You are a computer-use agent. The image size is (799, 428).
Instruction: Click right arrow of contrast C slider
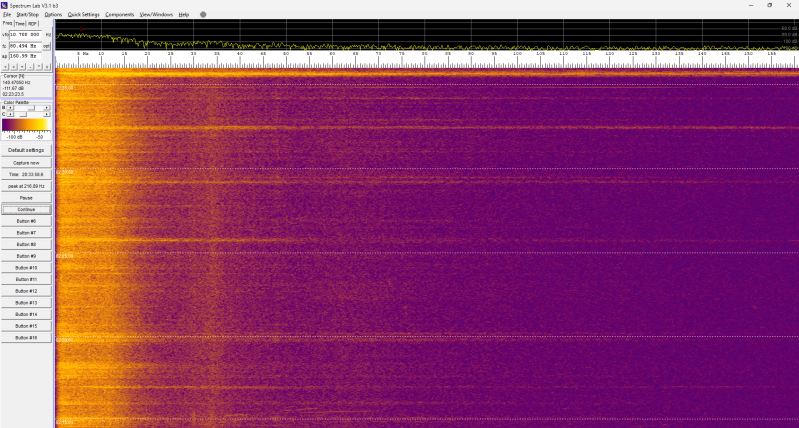point(47,114)
